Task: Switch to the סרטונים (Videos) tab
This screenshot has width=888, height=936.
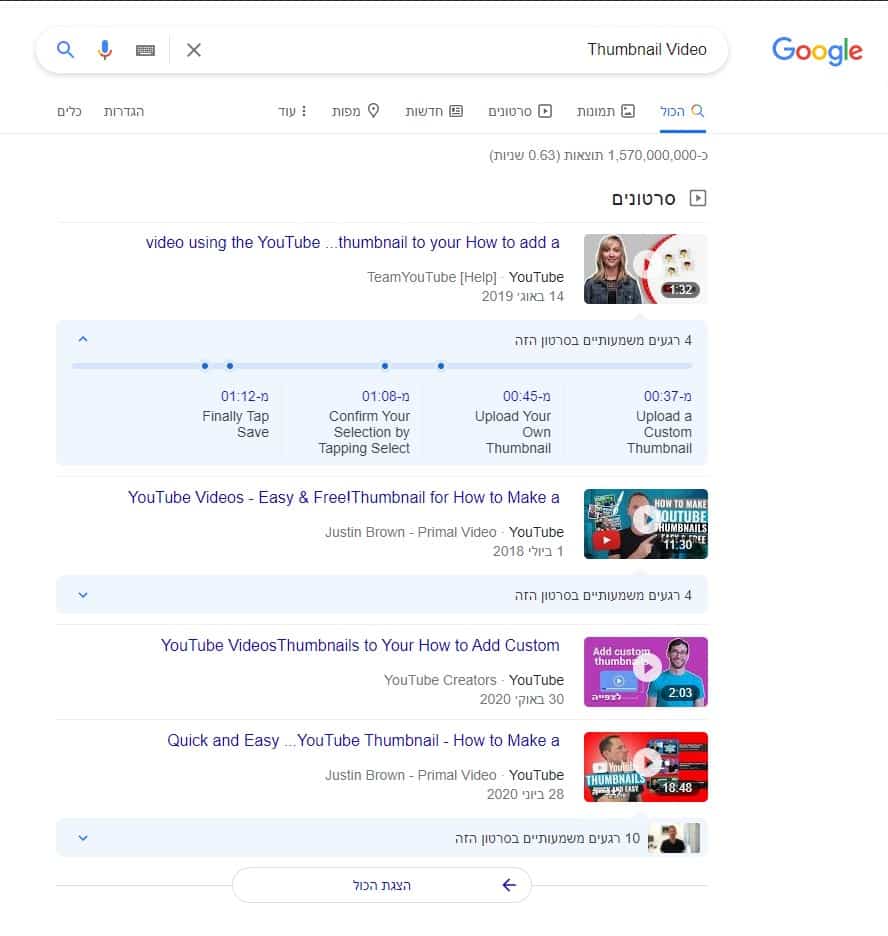Action: [x=520, y=111]
